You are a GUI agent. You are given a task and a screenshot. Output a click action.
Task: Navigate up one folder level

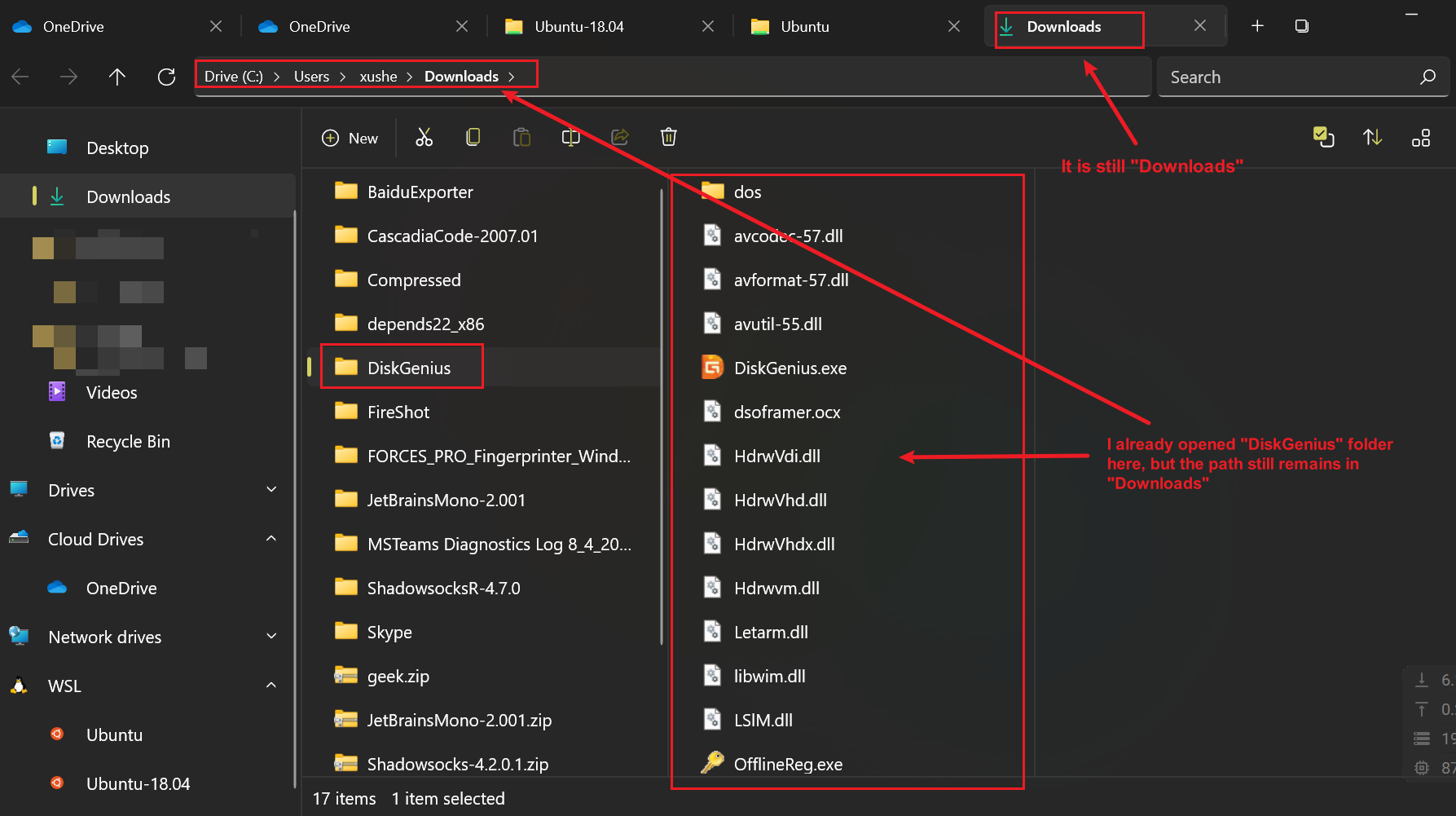(x=117, y=76)
